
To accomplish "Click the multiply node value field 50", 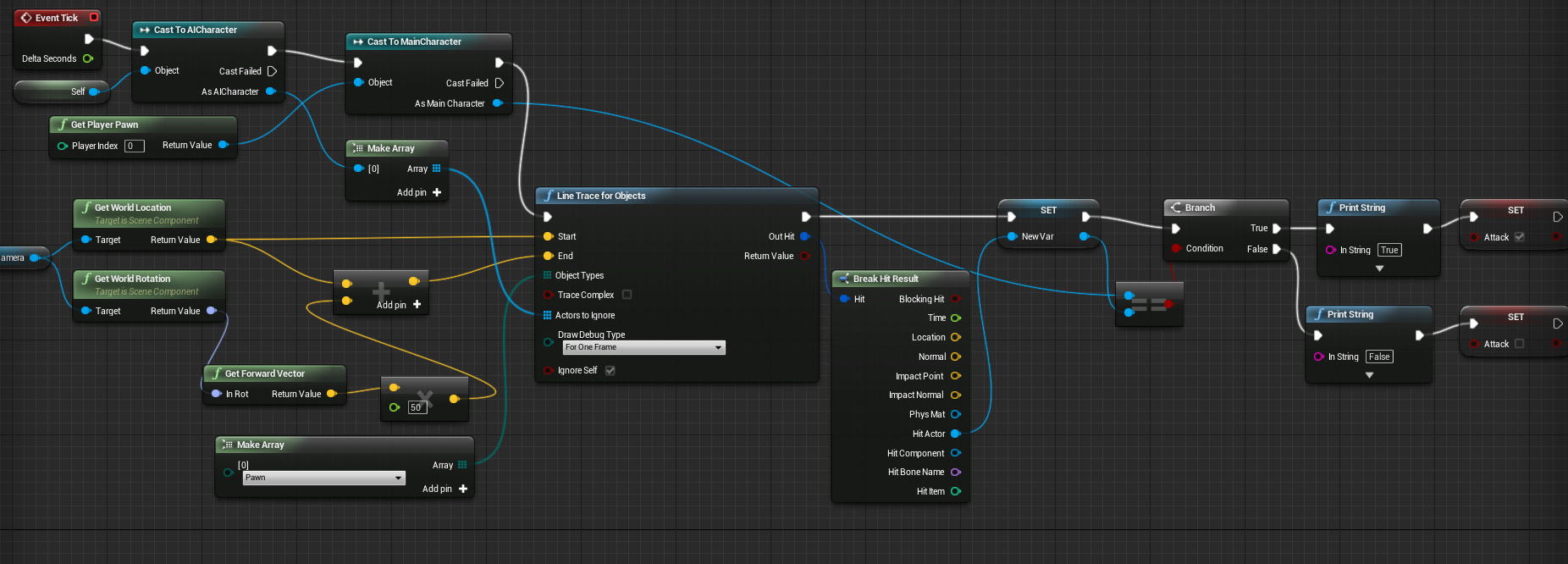I will (417, 407).
